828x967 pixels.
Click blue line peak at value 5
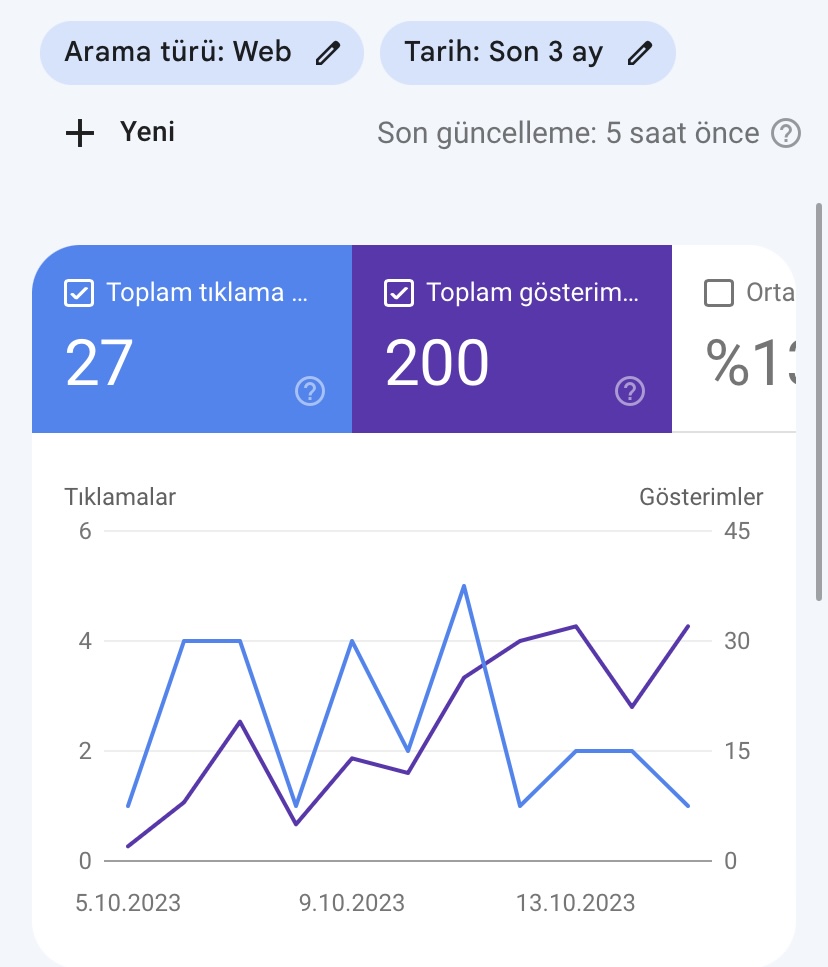click(464, 586)
